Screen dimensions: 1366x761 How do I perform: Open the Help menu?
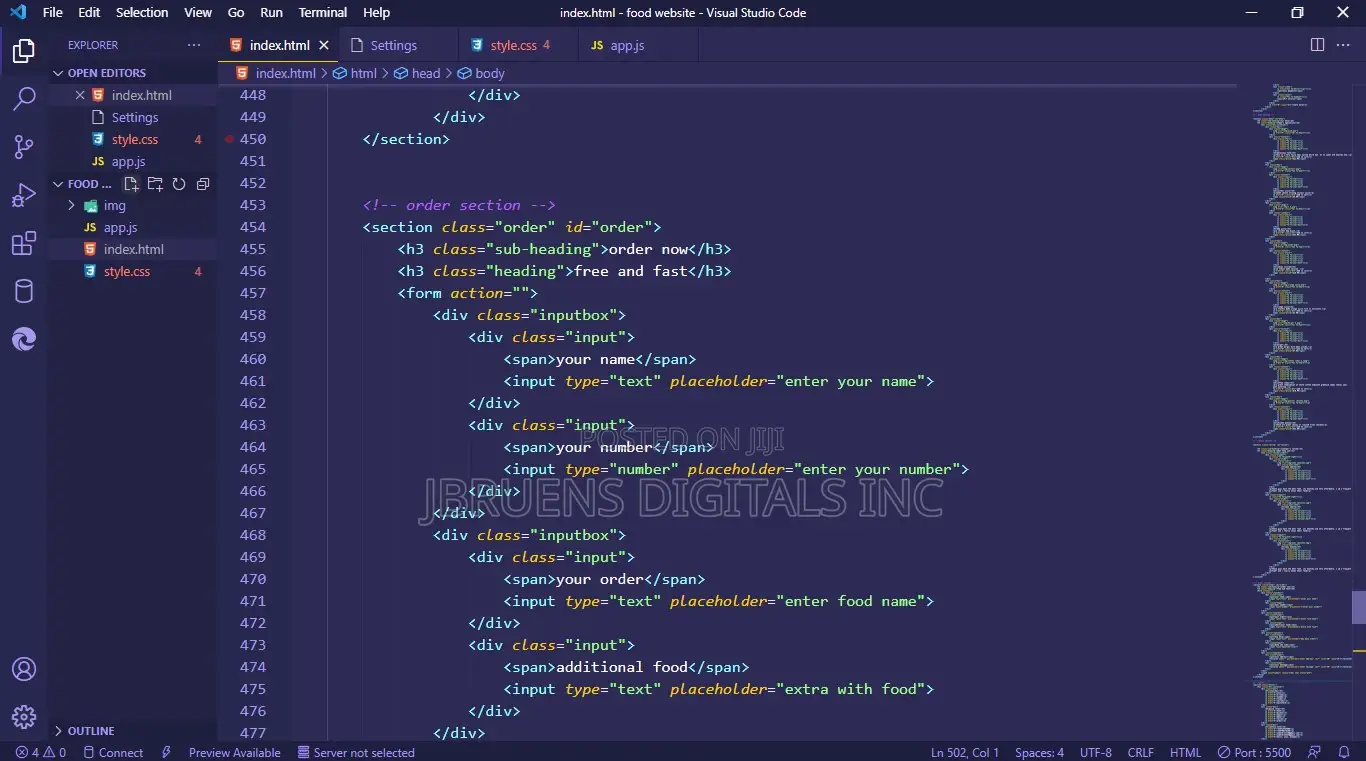click(x=377, y=13)
